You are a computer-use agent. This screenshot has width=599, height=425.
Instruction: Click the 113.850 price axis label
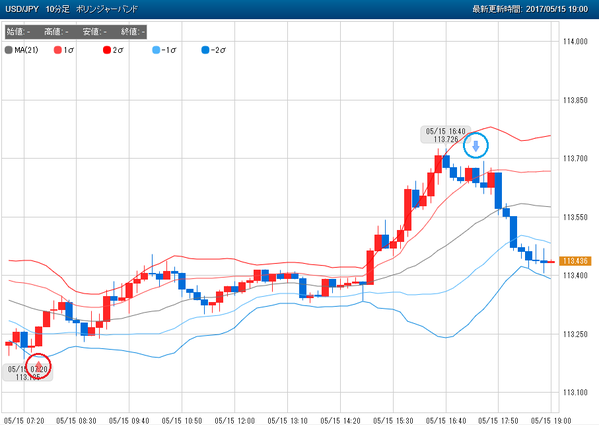575,100
